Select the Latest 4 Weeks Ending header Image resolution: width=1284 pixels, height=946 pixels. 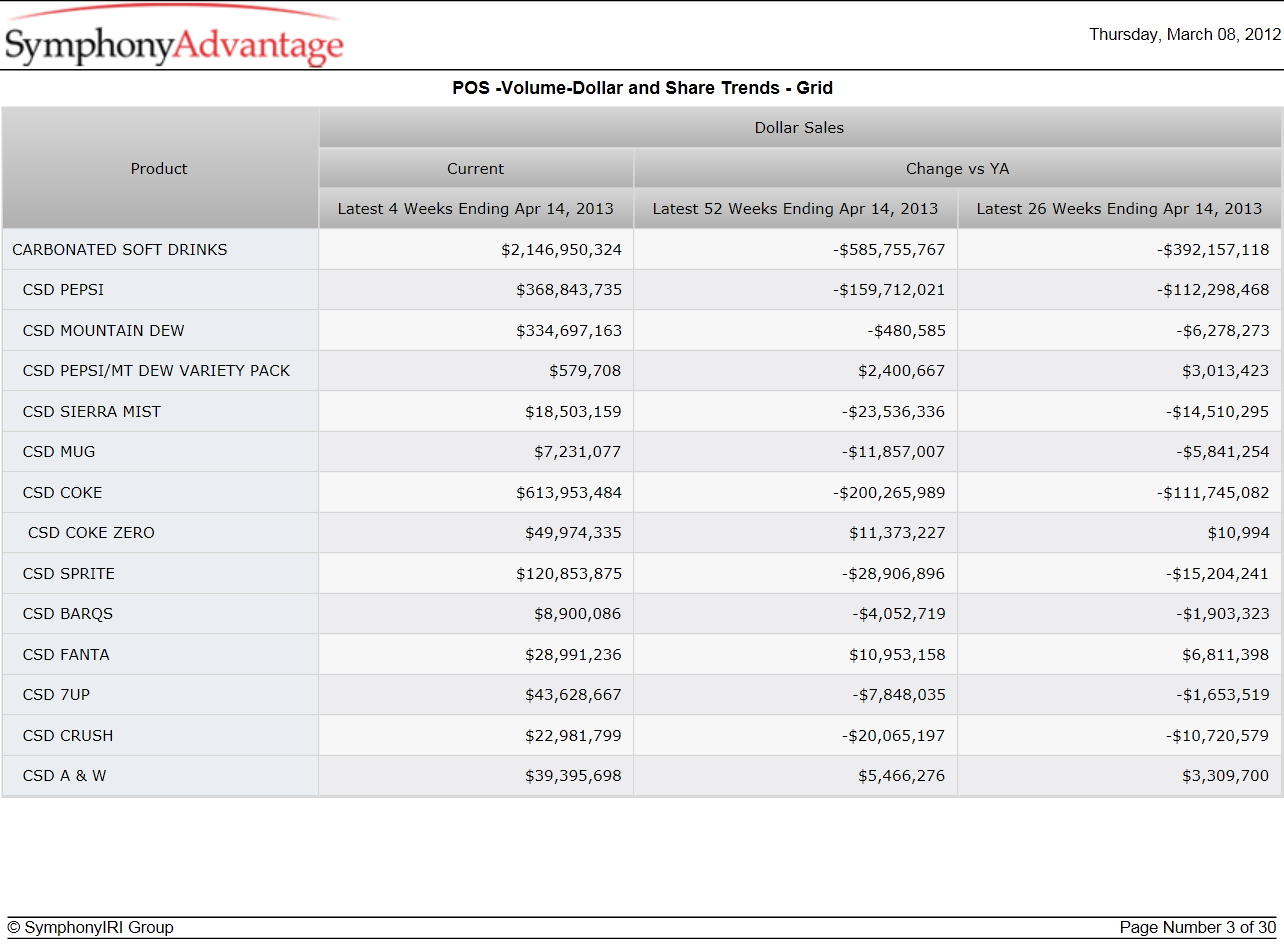tap(476, 209)
